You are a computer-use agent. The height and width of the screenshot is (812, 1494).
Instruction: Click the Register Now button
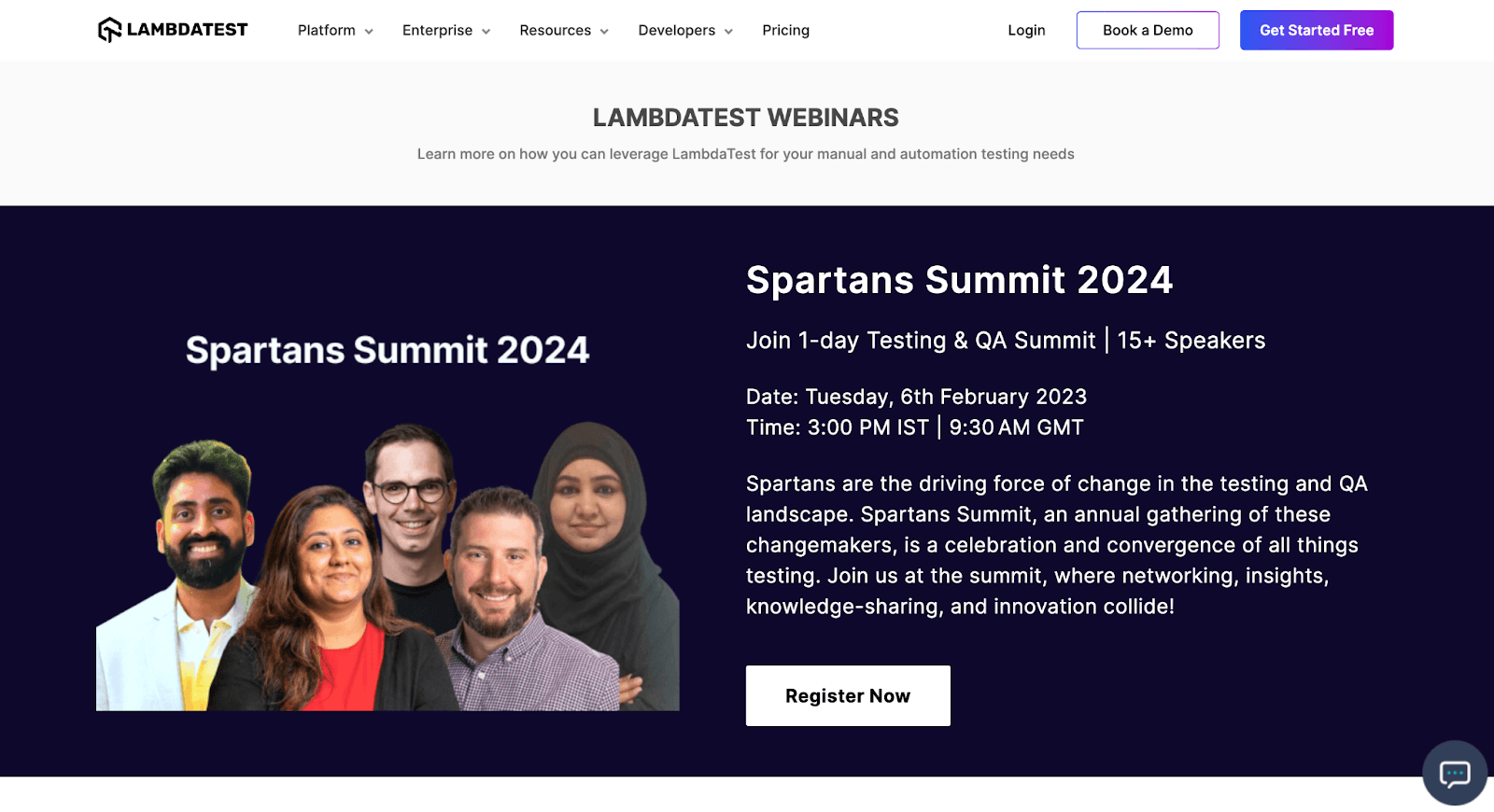[x=847, y=695]
